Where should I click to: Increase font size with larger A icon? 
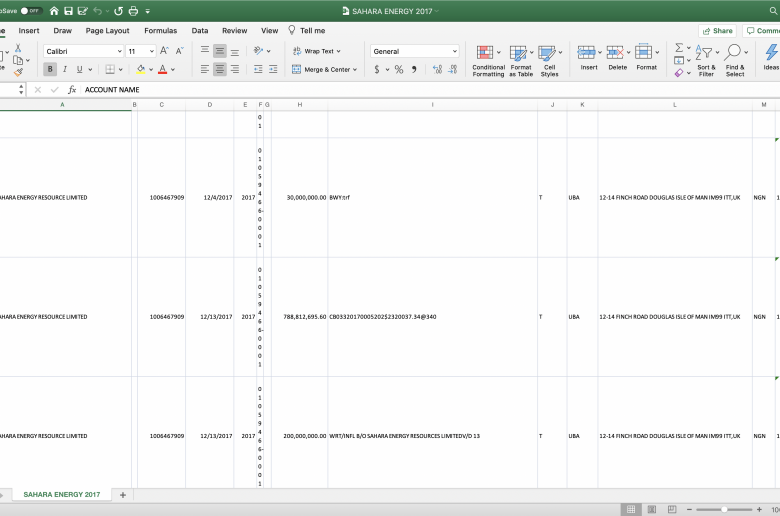point(165,51)
